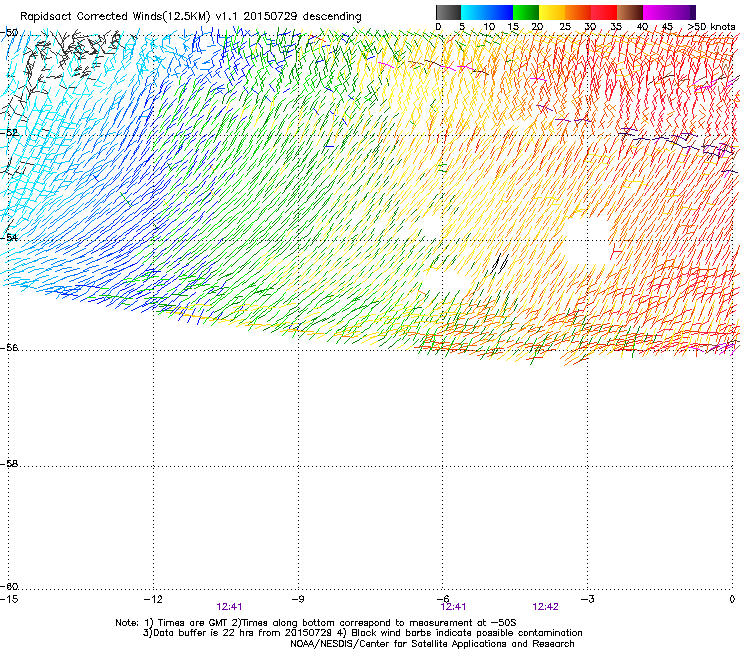Screen dimensions: 740x650
Task: Click the longitude label '-15'
Action: coord(9,599)
